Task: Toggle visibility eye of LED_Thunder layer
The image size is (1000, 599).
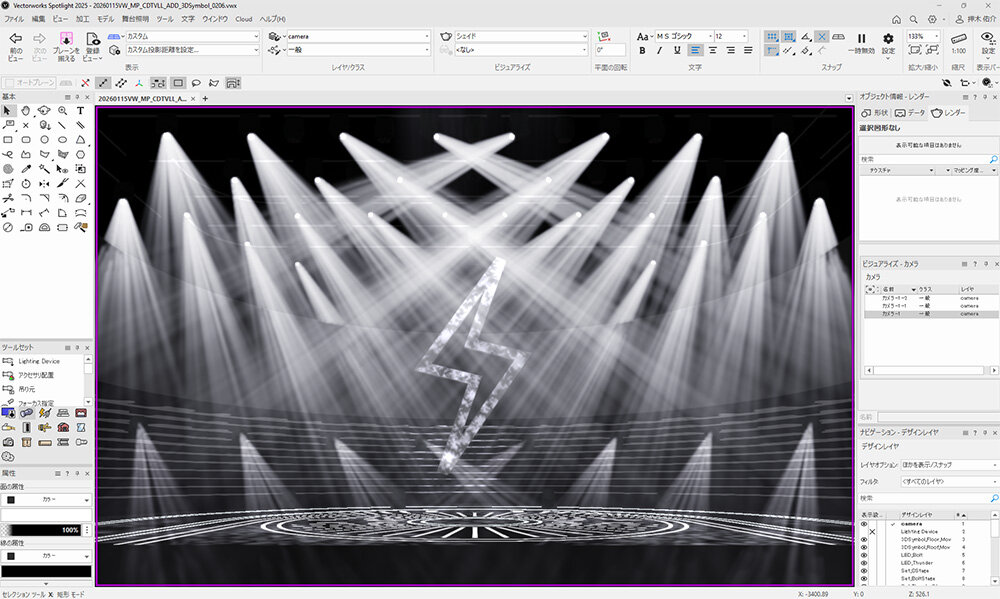Action: (865, 563)
